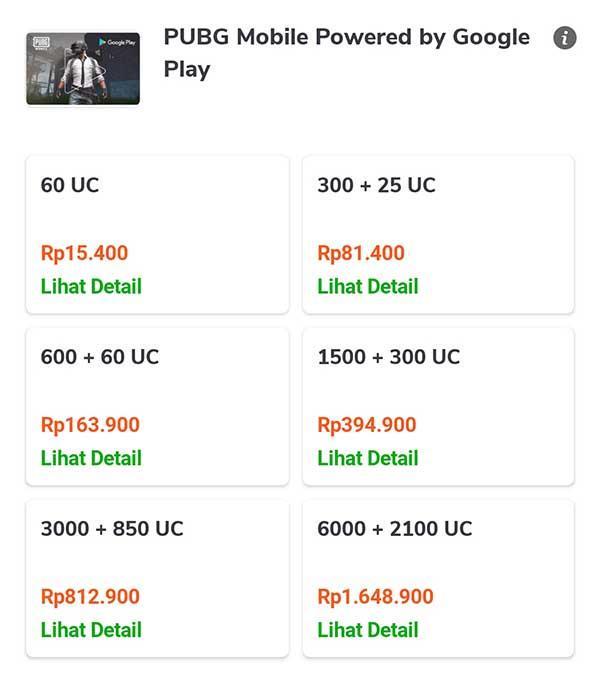Pick the 3000 + 850 UC package

[x=158, y=579]
